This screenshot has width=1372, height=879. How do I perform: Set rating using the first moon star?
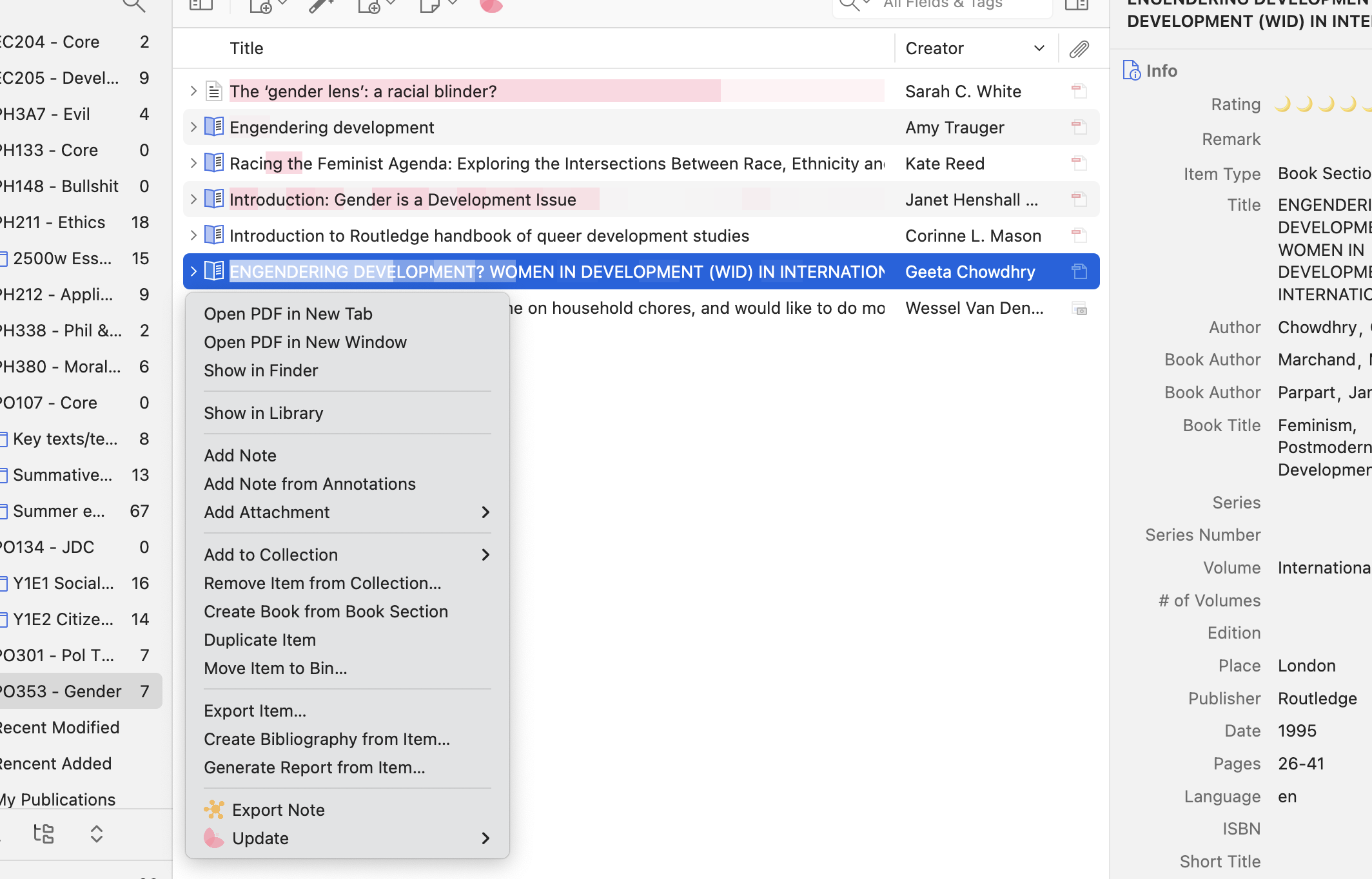click(x=1282, y=104)
